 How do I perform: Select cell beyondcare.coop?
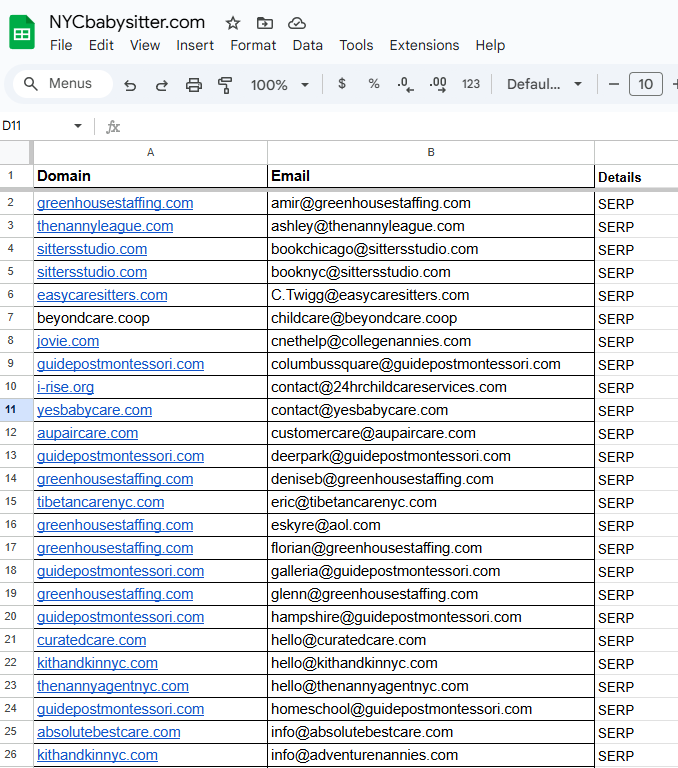coord(150,318)
